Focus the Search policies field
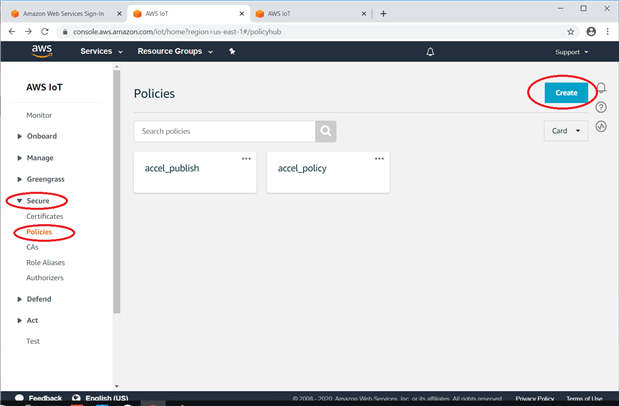The height and width of the screenshot is (406, 619). pyautogui.click(x=224, y=131)
